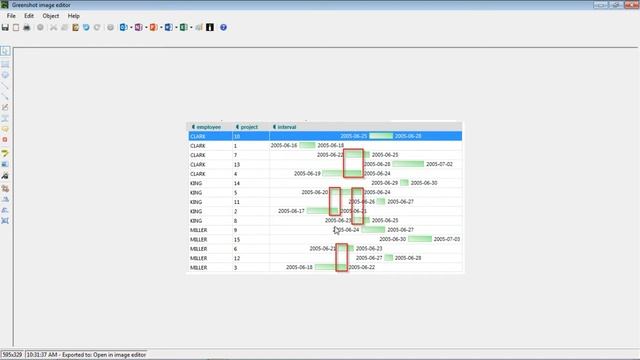This screenshot has height=360, width=640.
Task: Click date '2005-07-02' in the table
Action: [439, 164]
